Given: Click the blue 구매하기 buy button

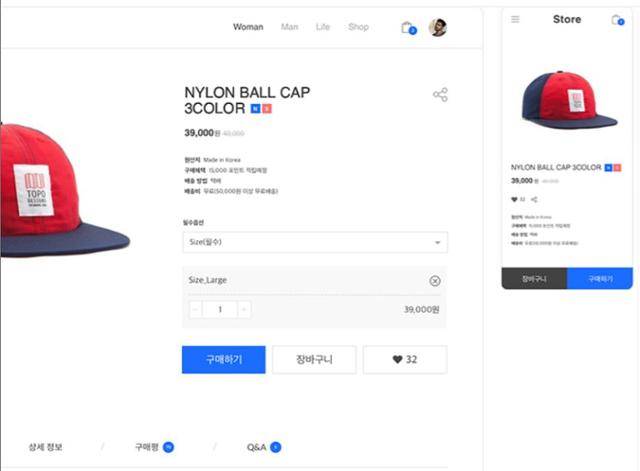Looking at the screenshot, I should tap(223, 360).
